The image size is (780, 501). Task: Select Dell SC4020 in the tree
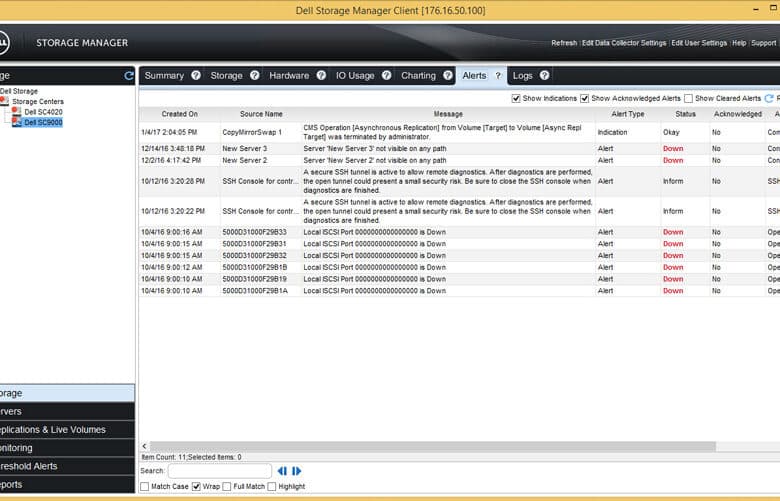click(43, 112)
